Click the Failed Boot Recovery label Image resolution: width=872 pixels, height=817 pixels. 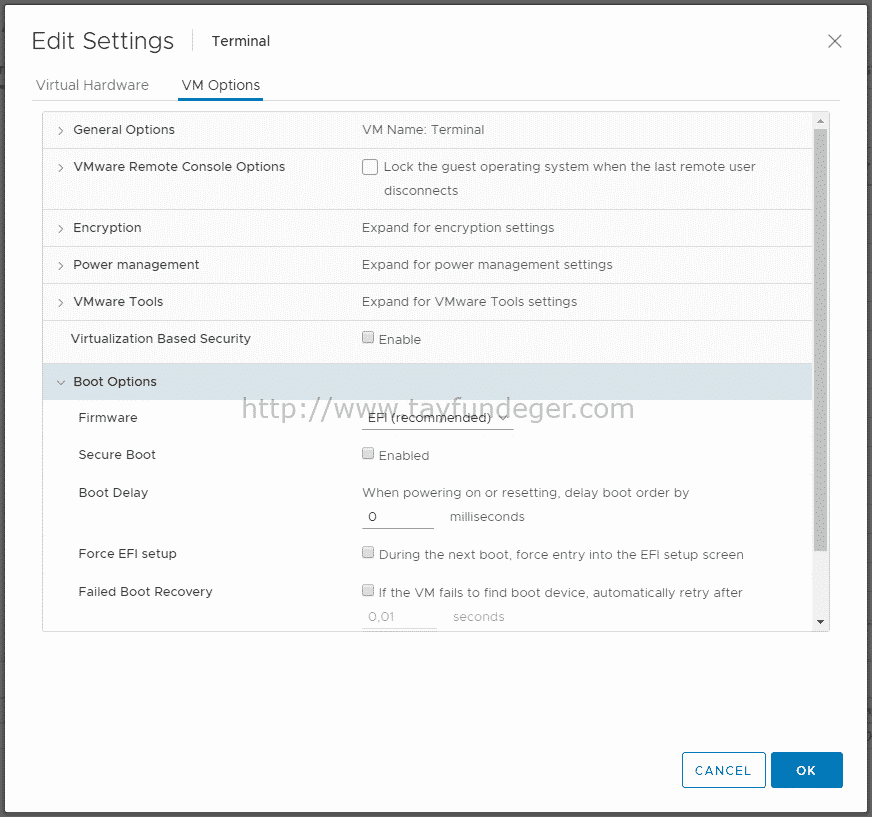[x=145, y=592]
